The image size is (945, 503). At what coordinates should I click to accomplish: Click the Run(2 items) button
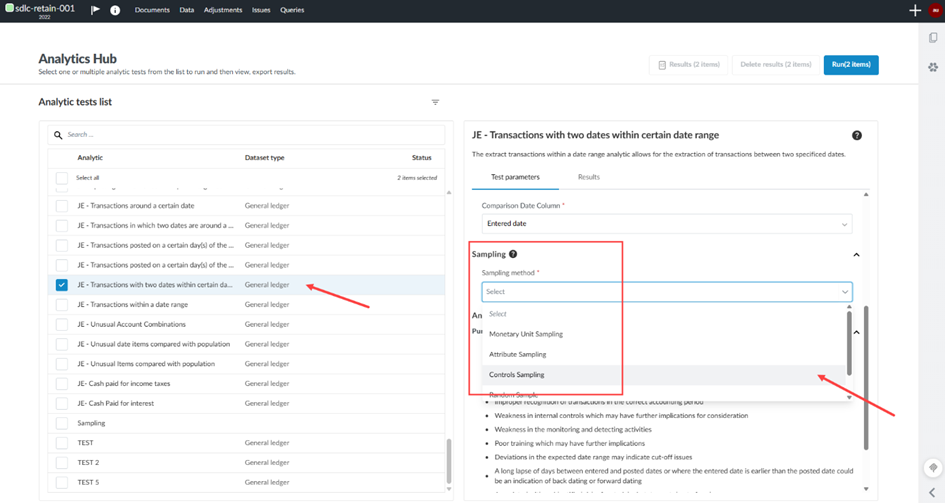point(851,64)
